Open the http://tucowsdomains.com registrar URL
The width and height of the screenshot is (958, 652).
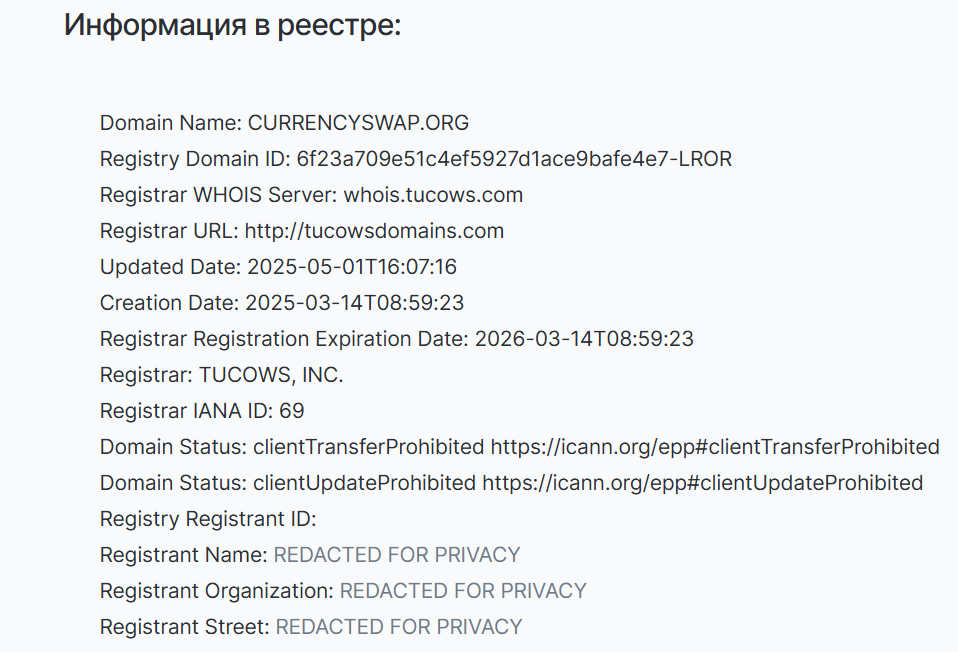[x=374, y=231]
